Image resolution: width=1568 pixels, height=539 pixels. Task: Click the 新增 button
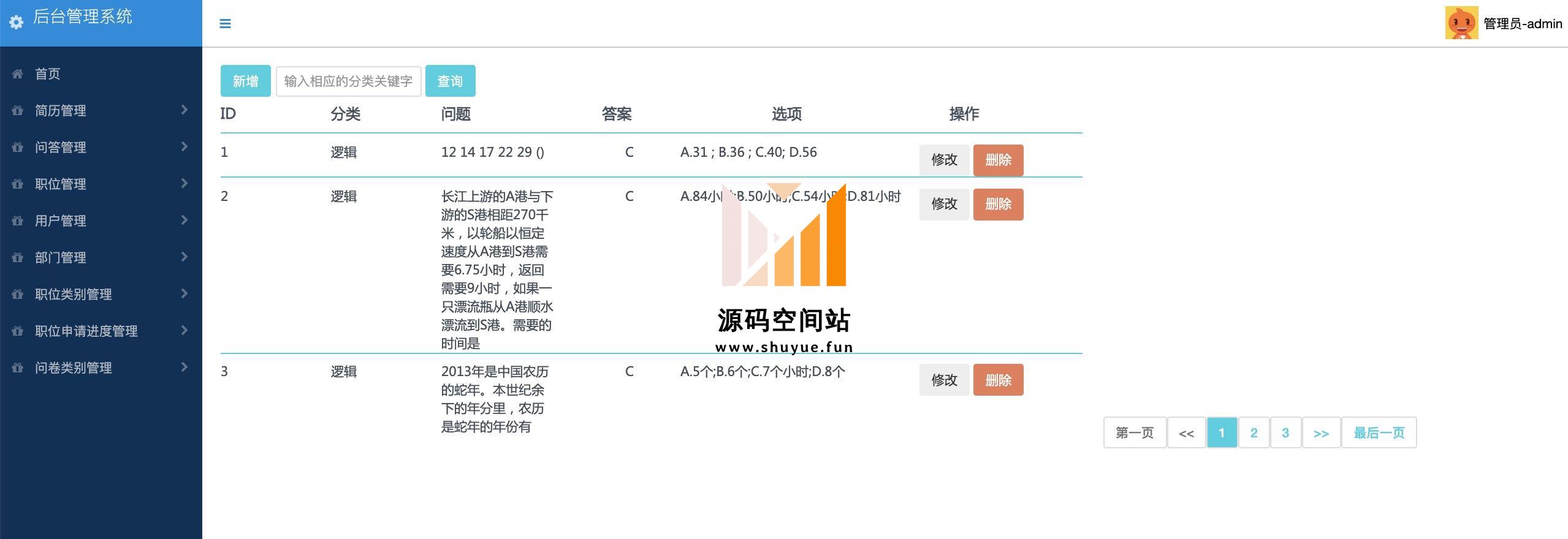pos(245,81)
